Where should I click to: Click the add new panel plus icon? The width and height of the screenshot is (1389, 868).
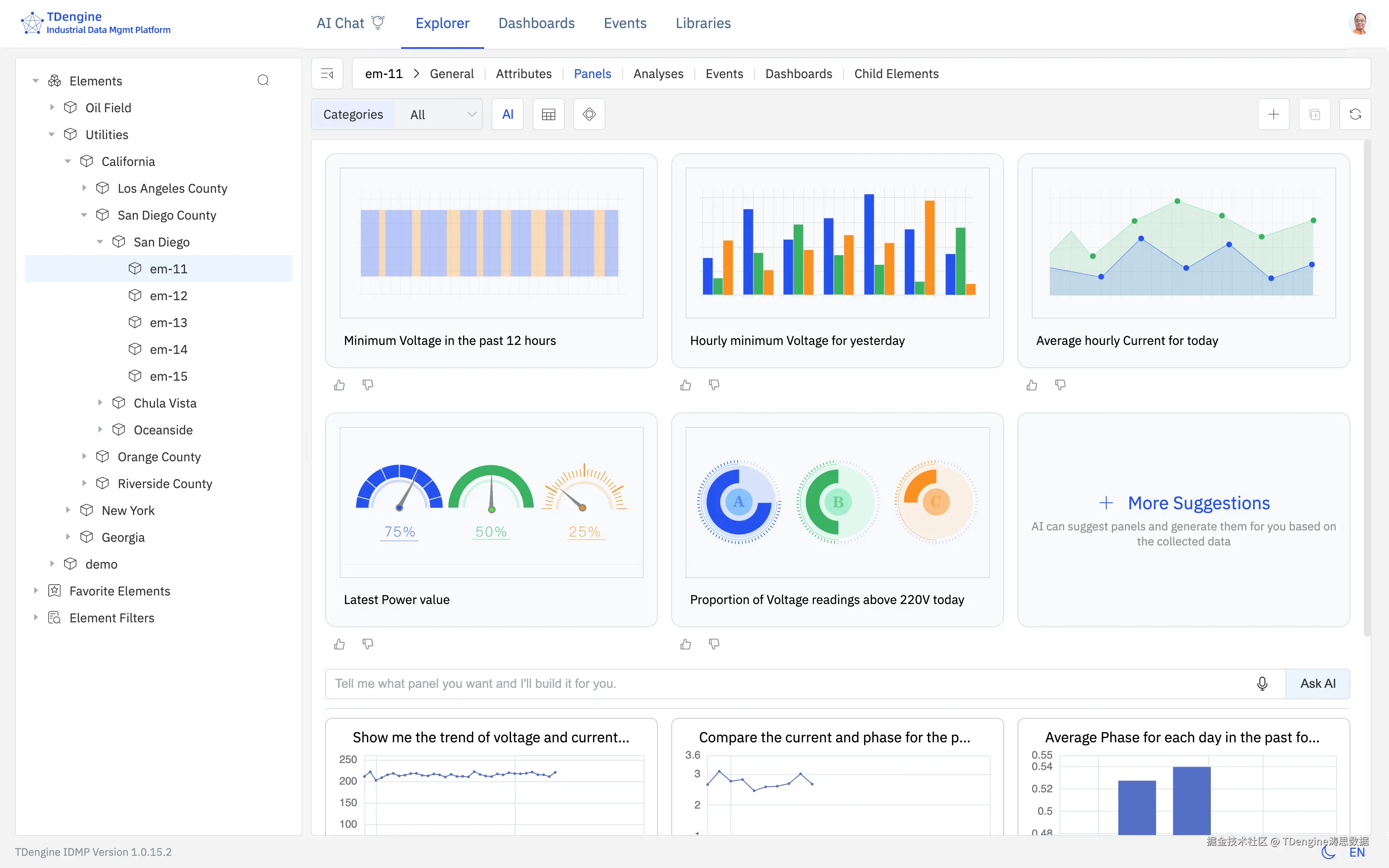[1273, 114]
